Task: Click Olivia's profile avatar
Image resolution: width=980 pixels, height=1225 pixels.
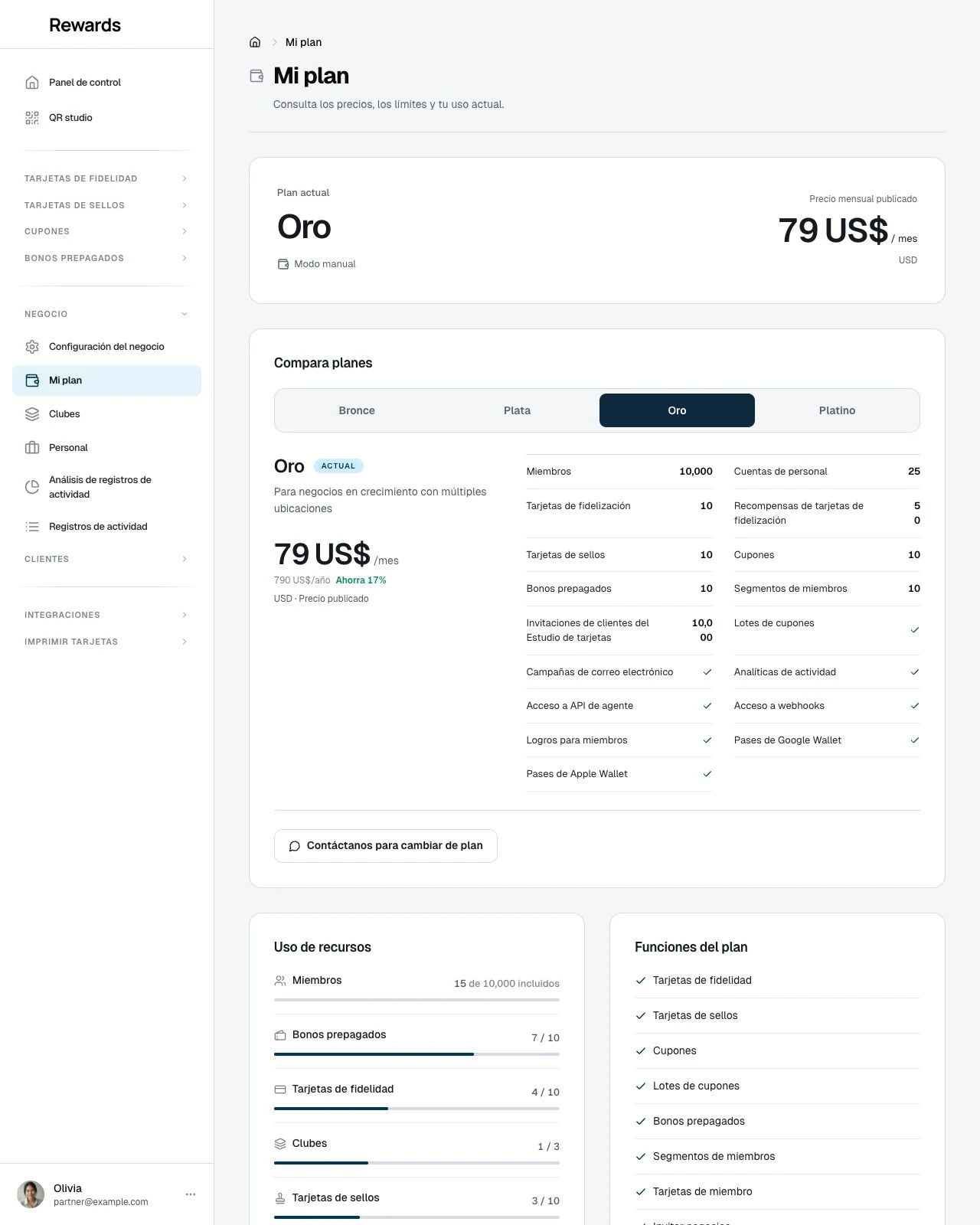Action: [x=31, y=1194]
